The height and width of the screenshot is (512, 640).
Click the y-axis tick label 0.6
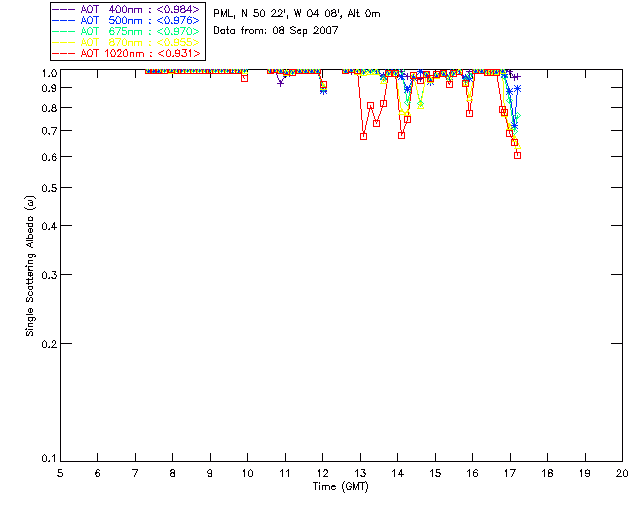click(49, 157)
